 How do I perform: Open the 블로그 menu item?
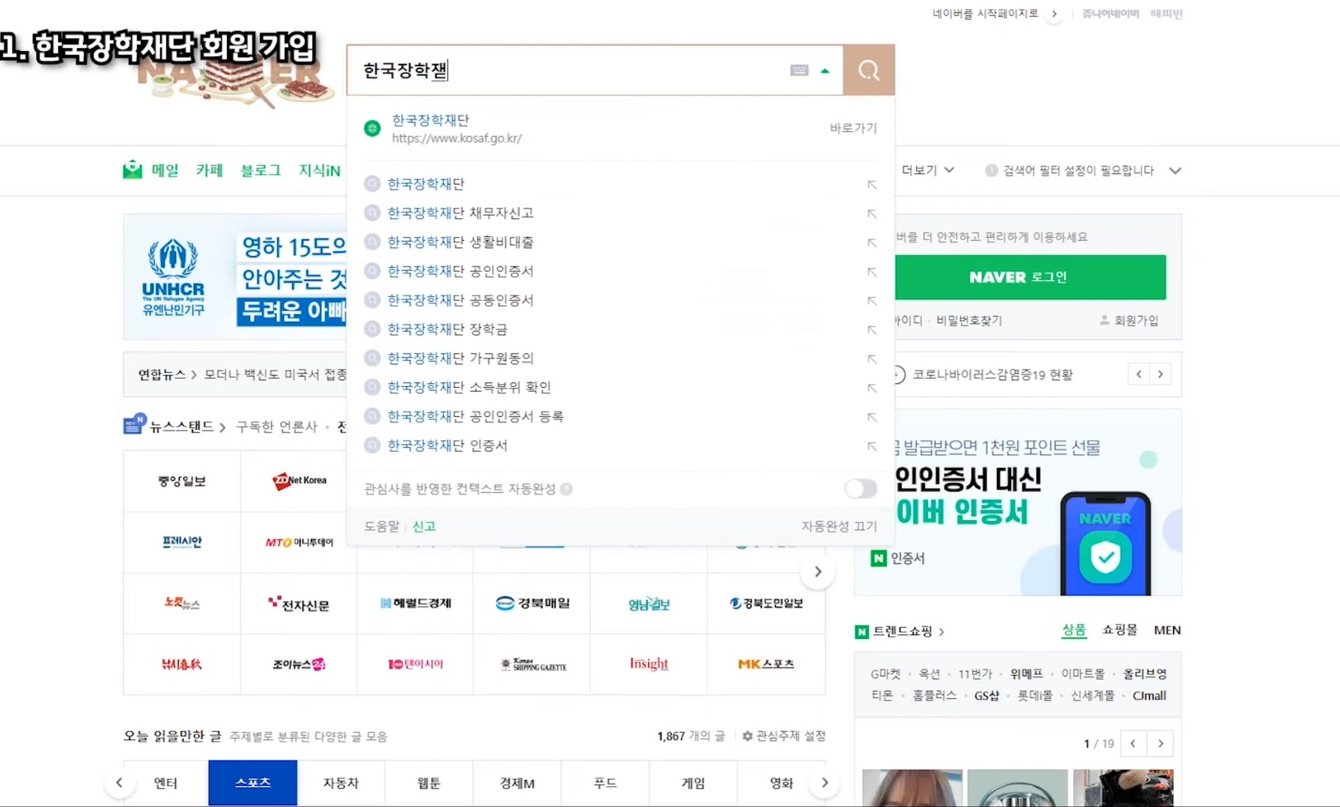(261, 170)
